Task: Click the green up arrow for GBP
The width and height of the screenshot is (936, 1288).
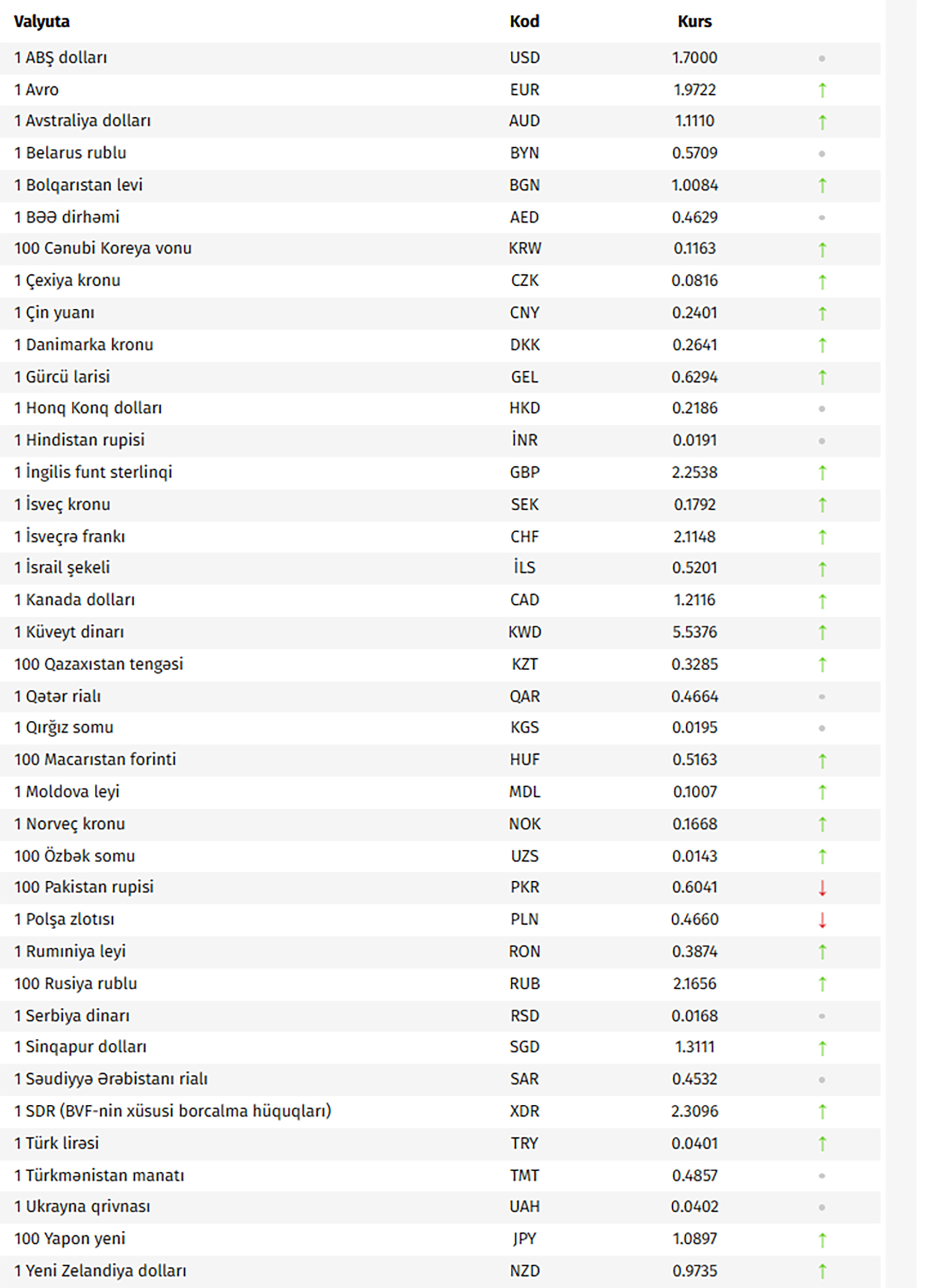Action: [x=822, y=472]
